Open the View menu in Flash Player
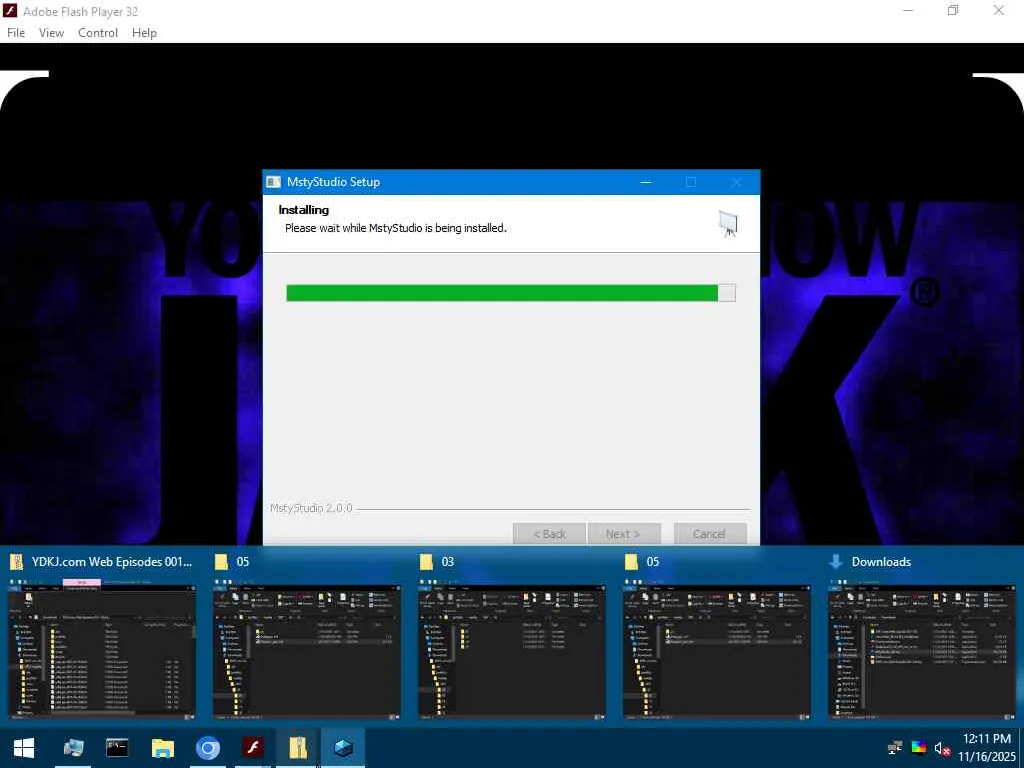This screenshot has height=768, width=1024. click(x=51, y=33)
